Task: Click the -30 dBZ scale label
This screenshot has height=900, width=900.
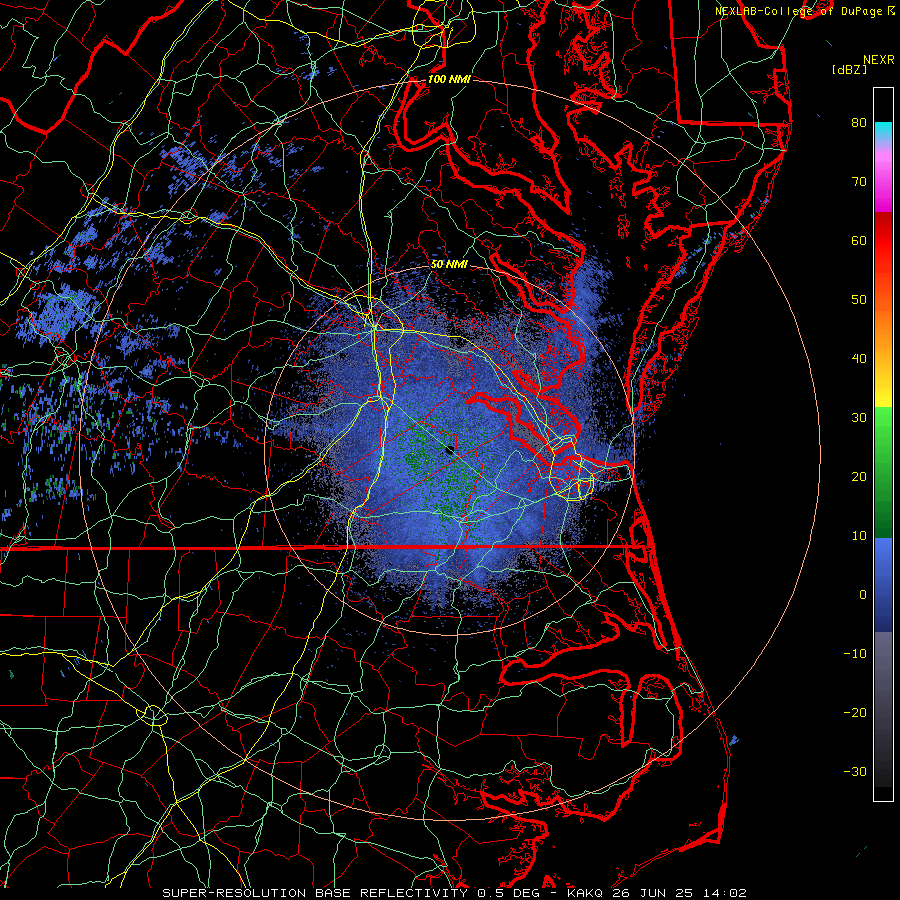Action: 855,772
